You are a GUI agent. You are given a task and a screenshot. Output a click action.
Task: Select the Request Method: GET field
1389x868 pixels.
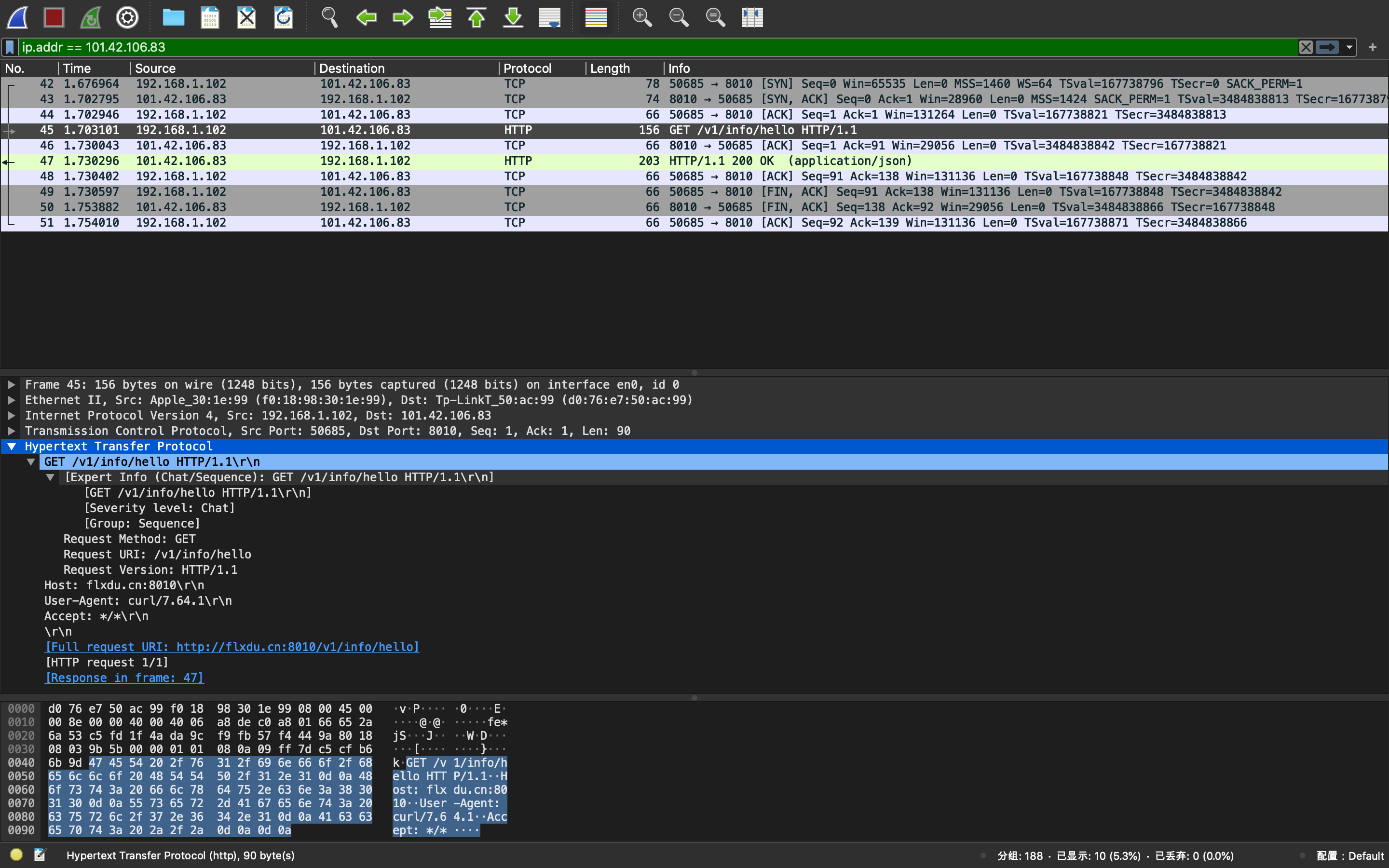129,539
